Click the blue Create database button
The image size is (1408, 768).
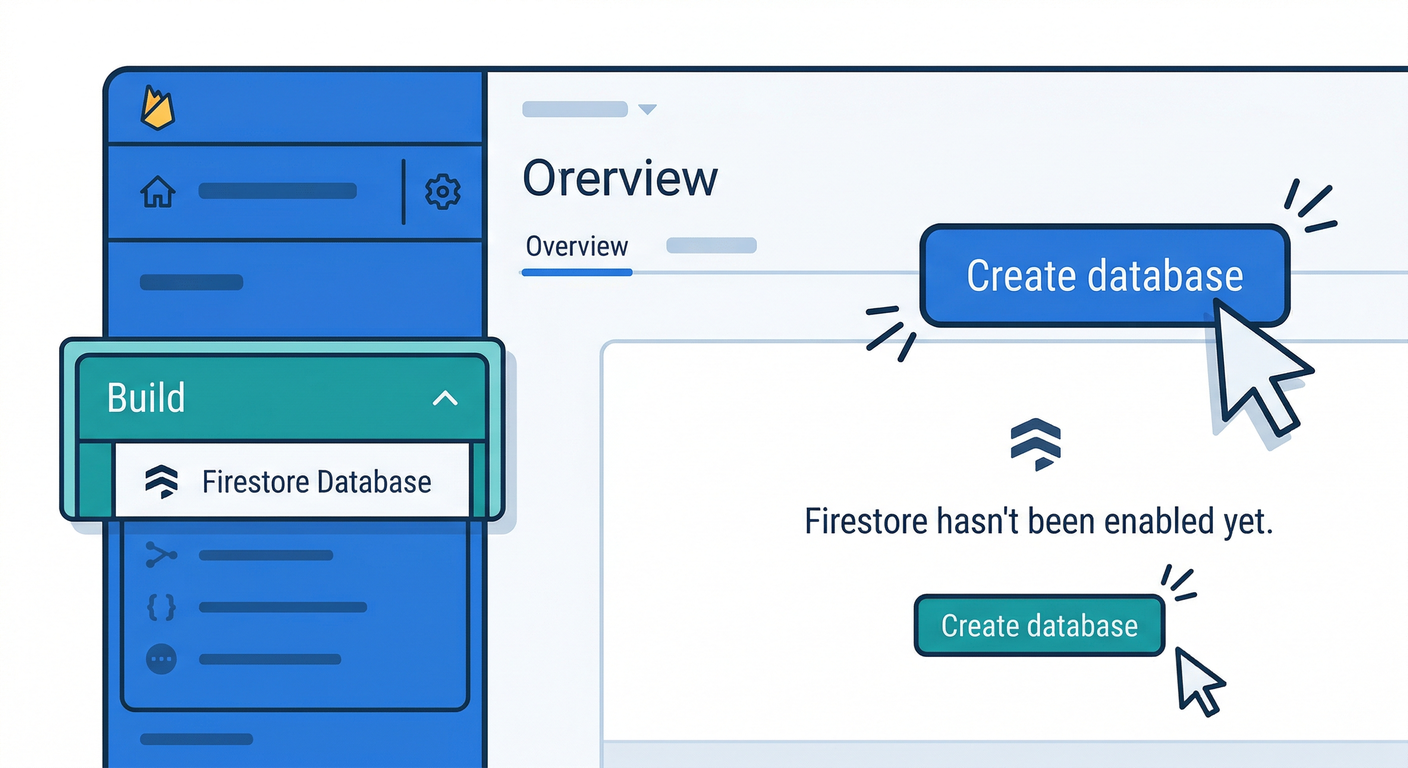[1104, 277]
